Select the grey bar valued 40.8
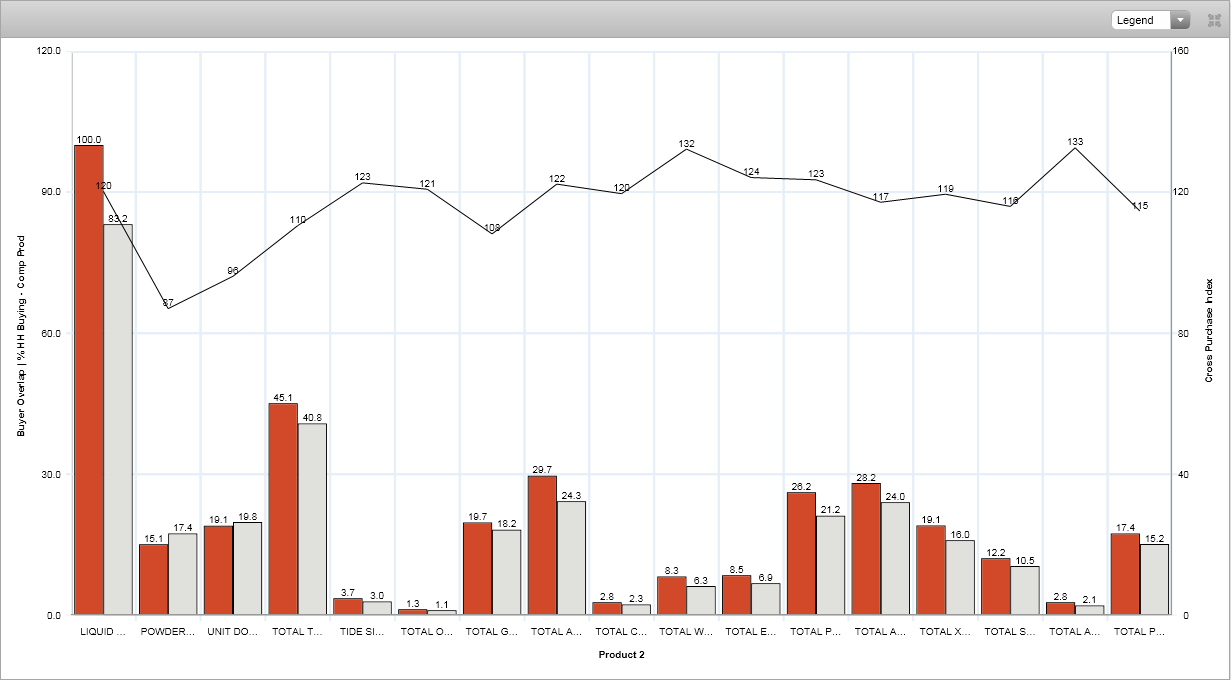1232x684 pixels. coord(312,518)
